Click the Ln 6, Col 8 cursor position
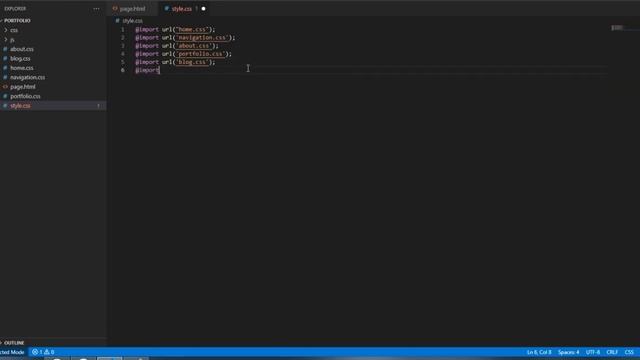The image size is (640, 360). coord(539,352)
